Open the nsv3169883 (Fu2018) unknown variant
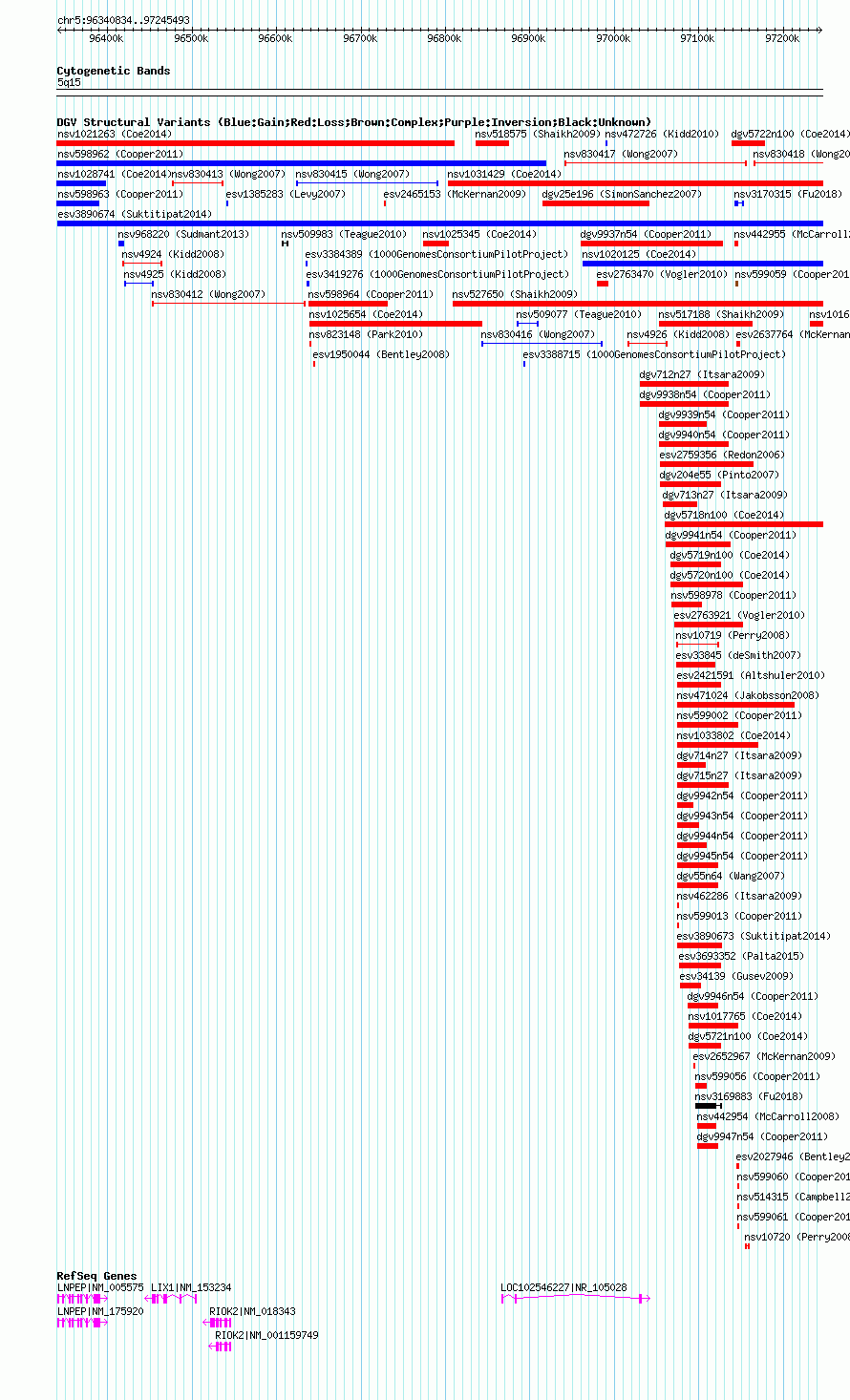The width and height of the screenshot is (850, 1400). click(x=709, y=1106)
